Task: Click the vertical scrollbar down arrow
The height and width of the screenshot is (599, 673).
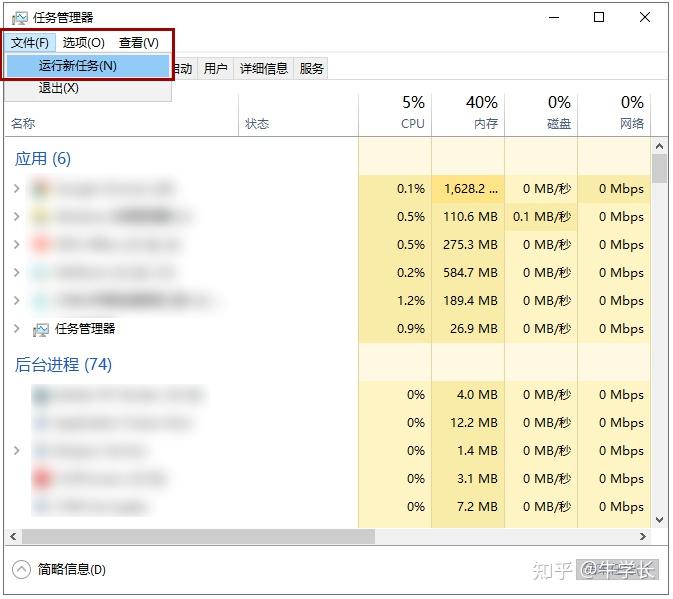Action: click(x=659, y=520)
